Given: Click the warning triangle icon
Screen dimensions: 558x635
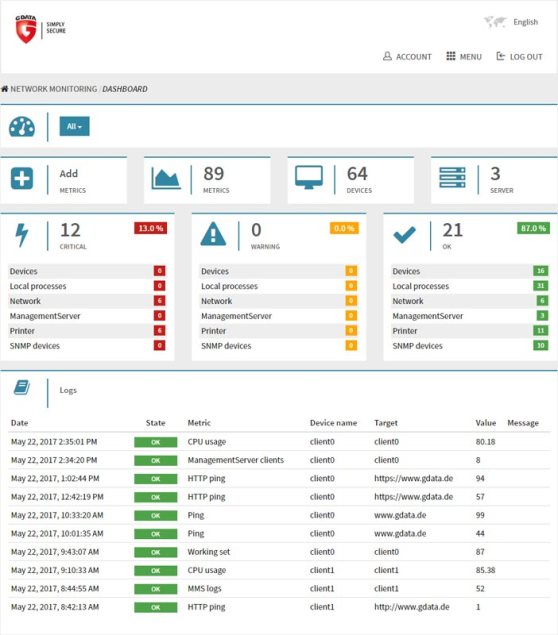Looking at the screenshot, I should click(x=213, y=234).
